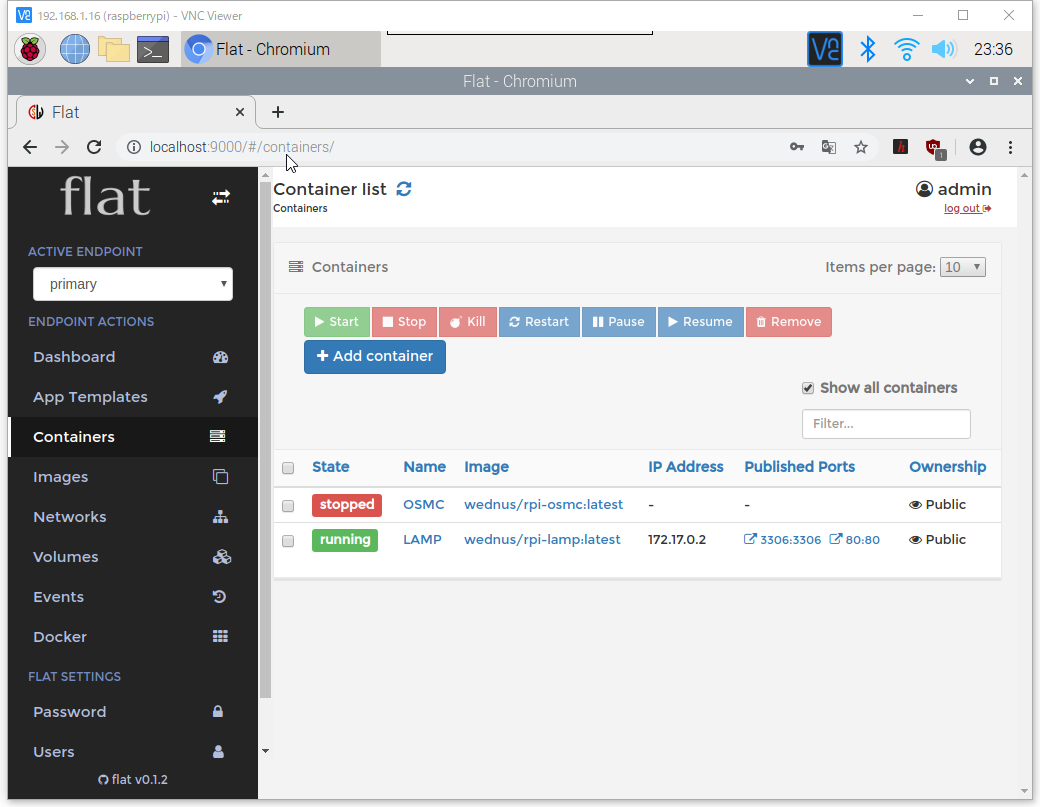The height and width of the screenshot is (807, 1040).
Task: Click the site information icon in address bar
Action: [134, 147]
